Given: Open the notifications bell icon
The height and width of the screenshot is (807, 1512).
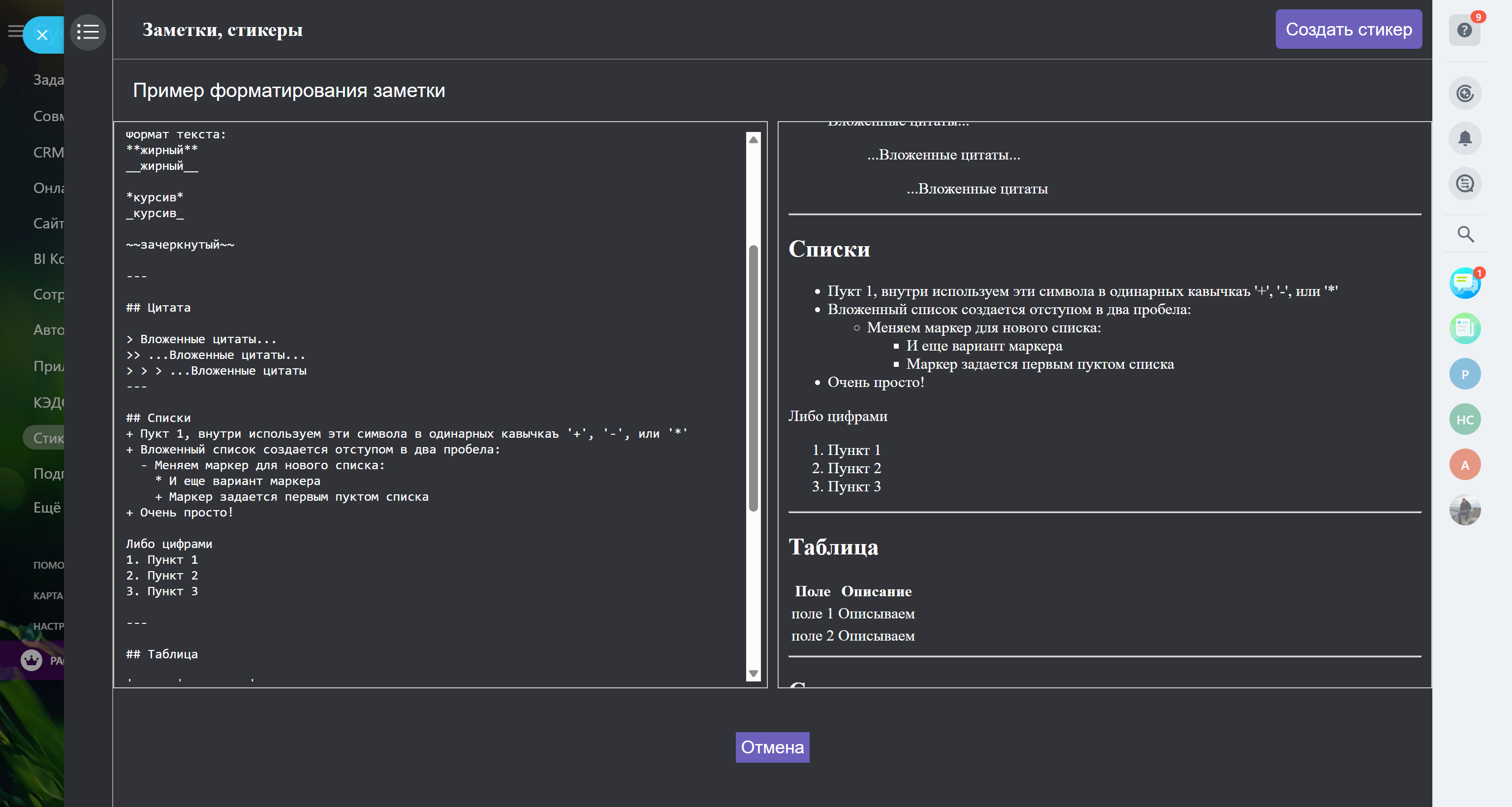Looking at the screenshot, I should (x=1465, y=139).
